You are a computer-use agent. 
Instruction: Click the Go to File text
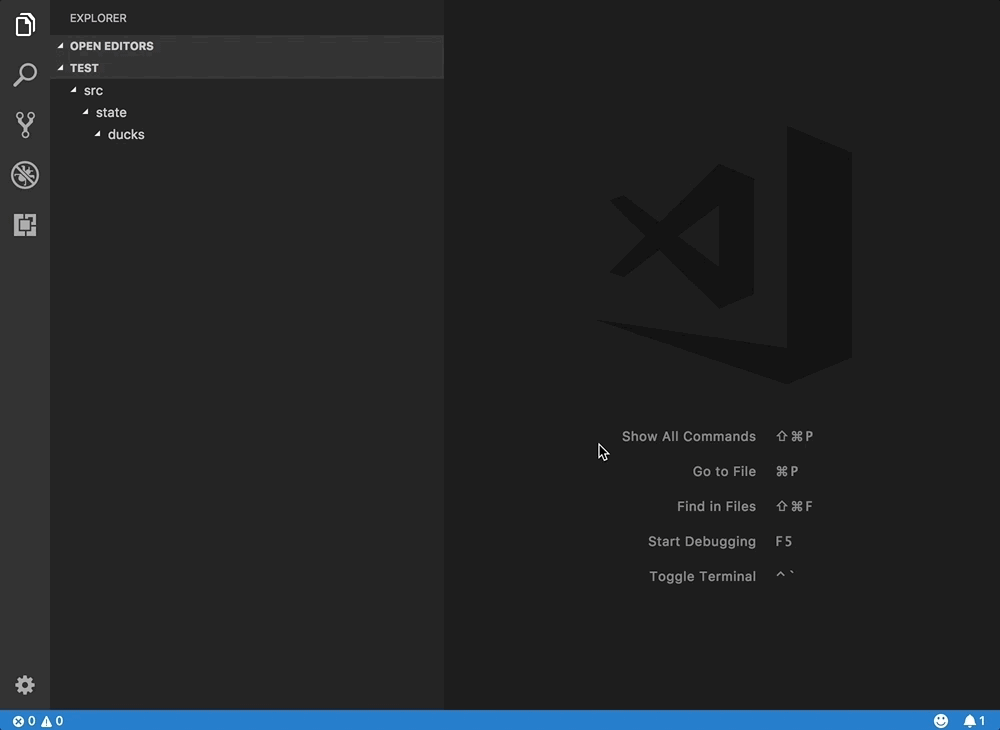tap(724, 471)
